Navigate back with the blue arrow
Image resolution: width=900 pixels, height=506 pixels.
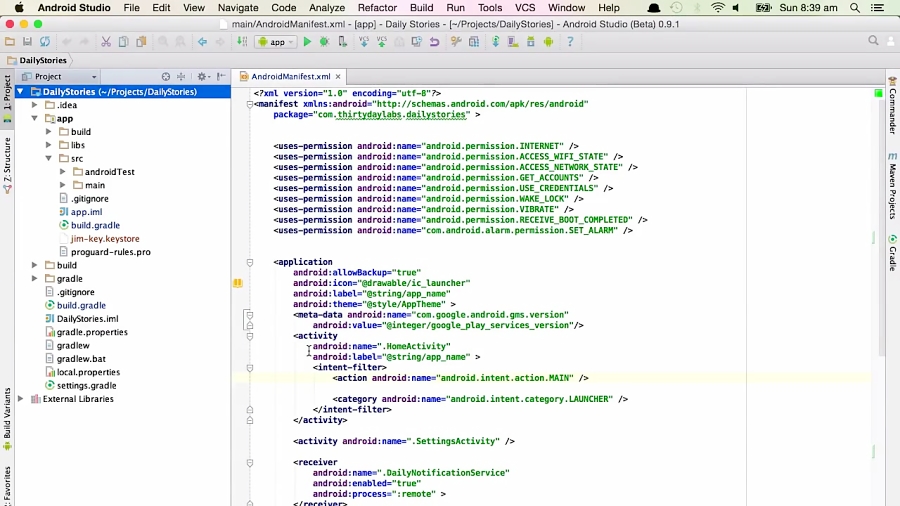[x=202, y=42]
